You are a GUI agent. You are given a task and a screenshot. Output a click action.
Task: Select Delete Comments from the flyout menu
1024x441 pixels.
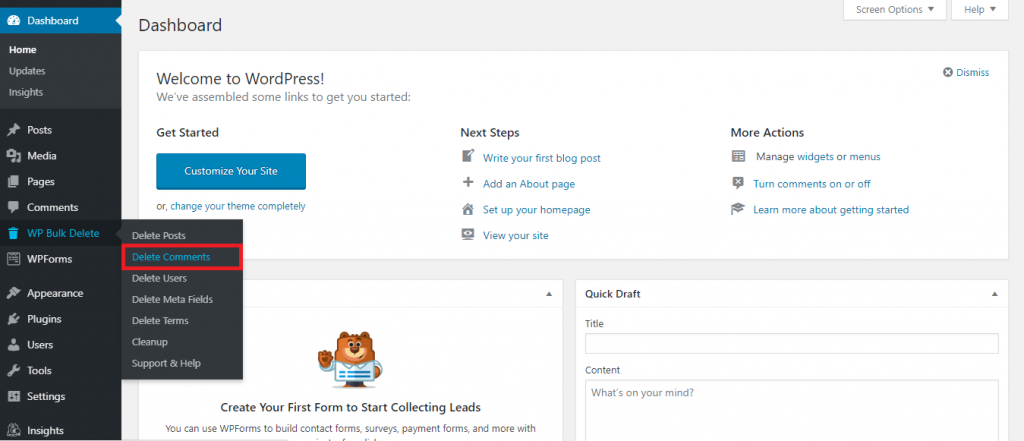(x=171, y=257)
